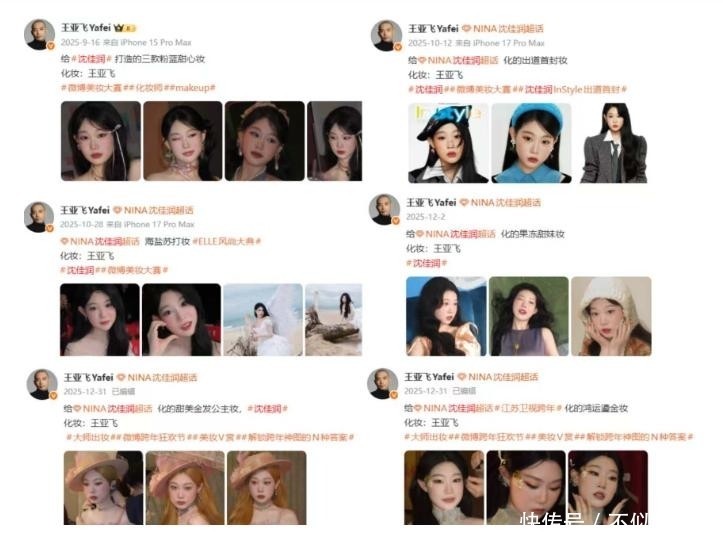
Task: Open the gray suit full-body photo
Action: click(613, 143)
